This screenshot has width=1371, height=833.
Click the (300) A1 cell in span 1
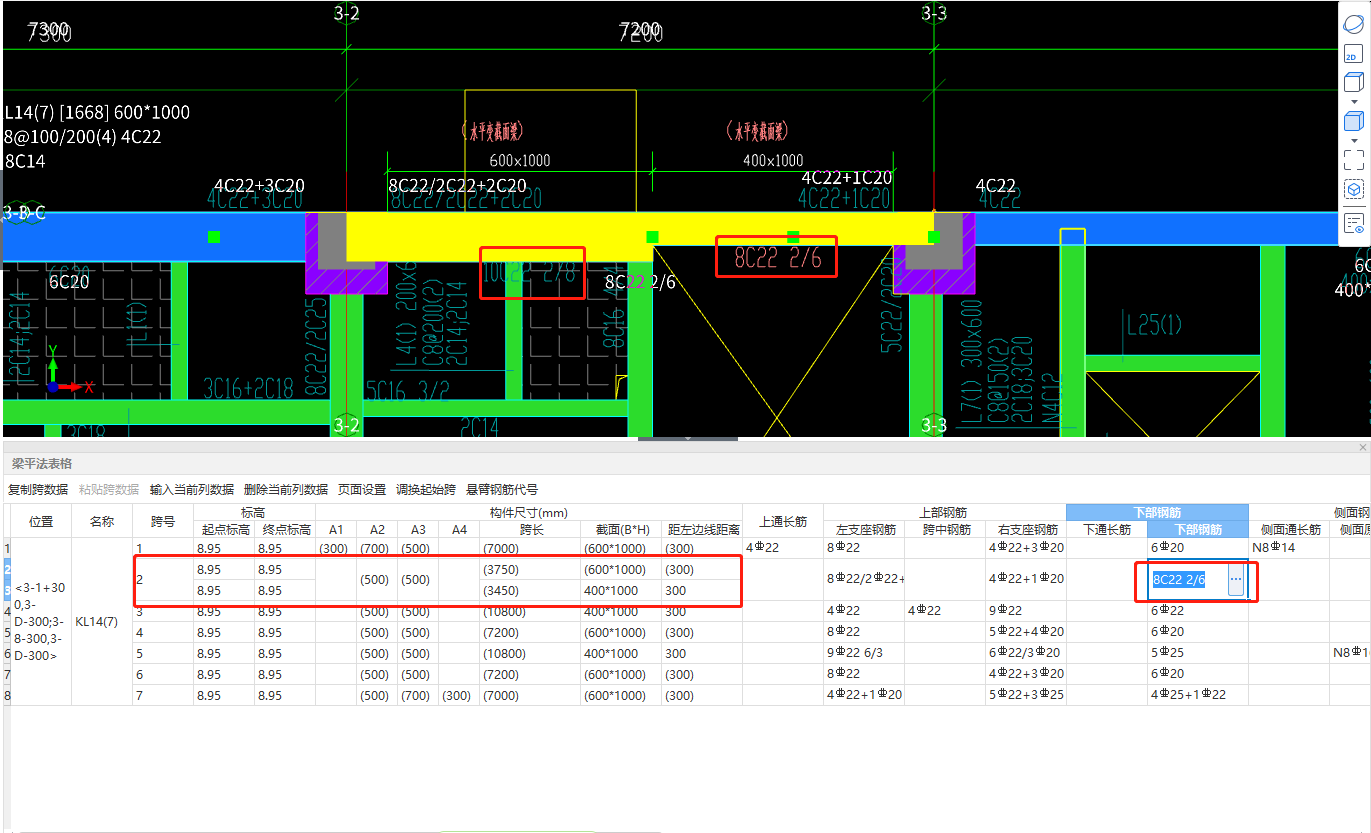point(336,548)
